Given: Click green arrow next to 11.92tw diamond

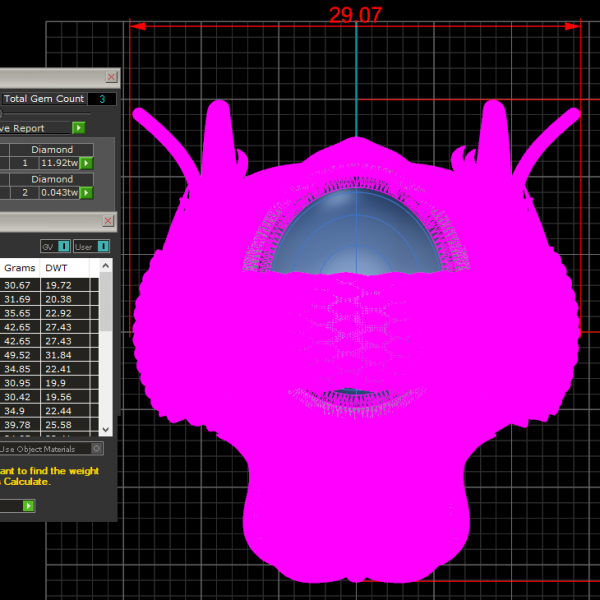Looking at the screenshot, I should click(86, 163).
